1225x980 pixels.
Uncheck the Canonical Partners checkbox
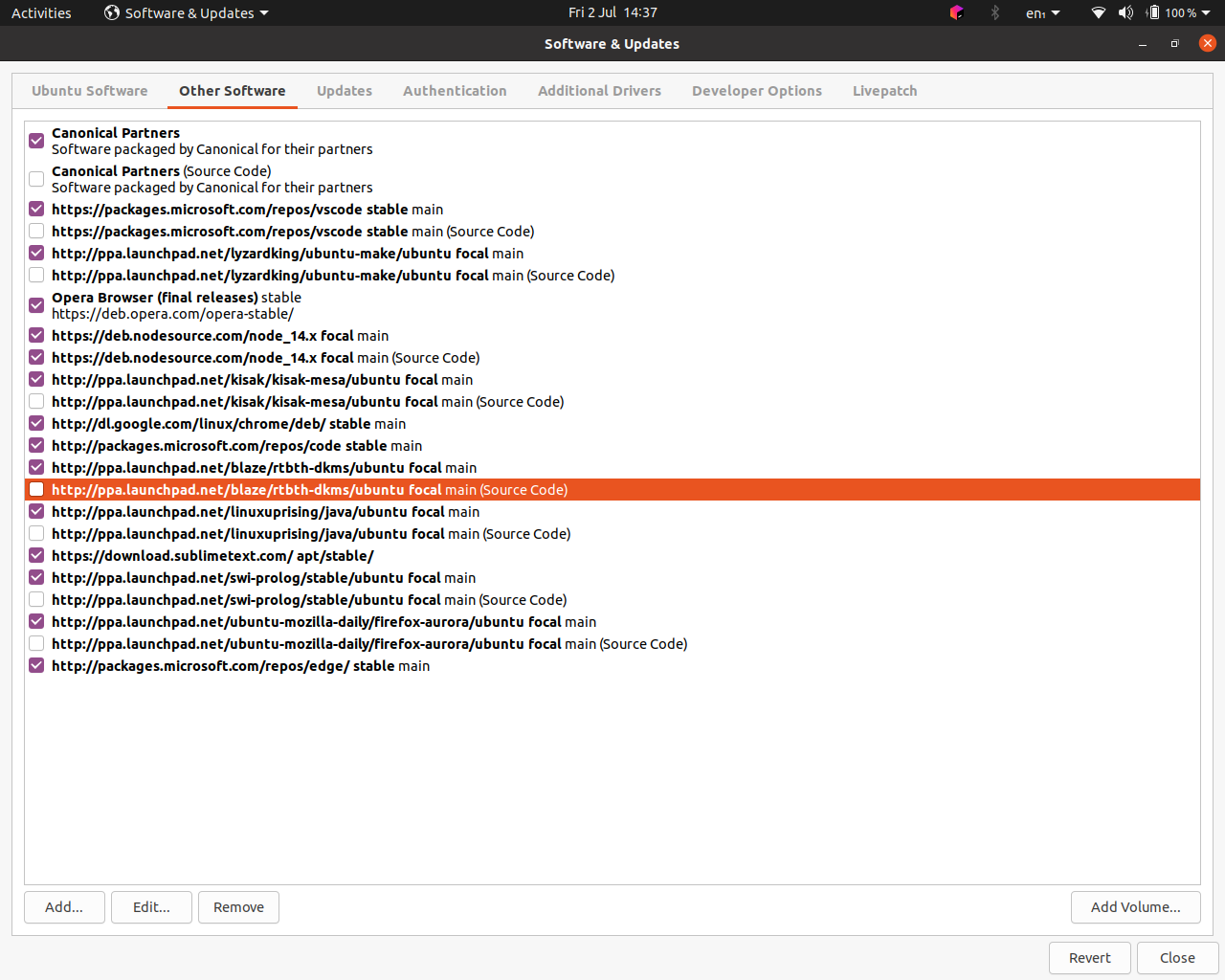pyautogui.click(x=36, y=141)
